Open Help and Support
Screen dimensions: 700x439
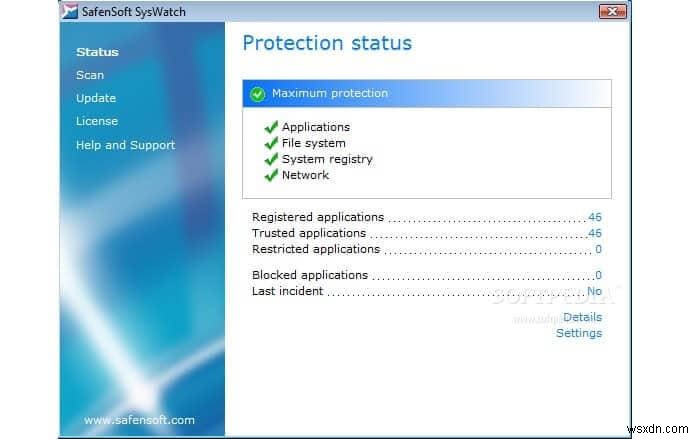(x=125, y=145)
